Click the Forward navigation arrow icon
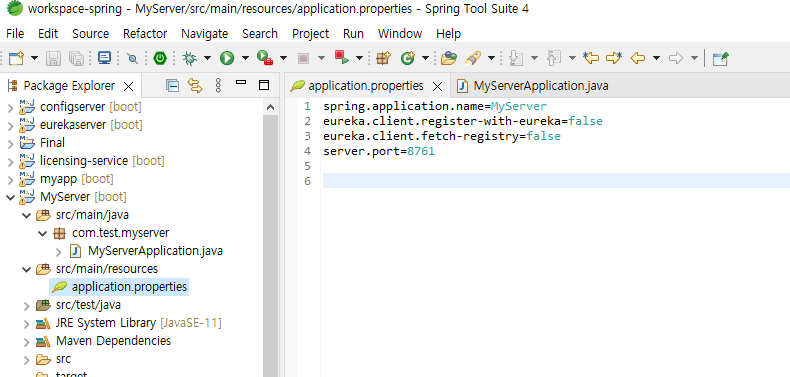 click(x=676, y=58)
